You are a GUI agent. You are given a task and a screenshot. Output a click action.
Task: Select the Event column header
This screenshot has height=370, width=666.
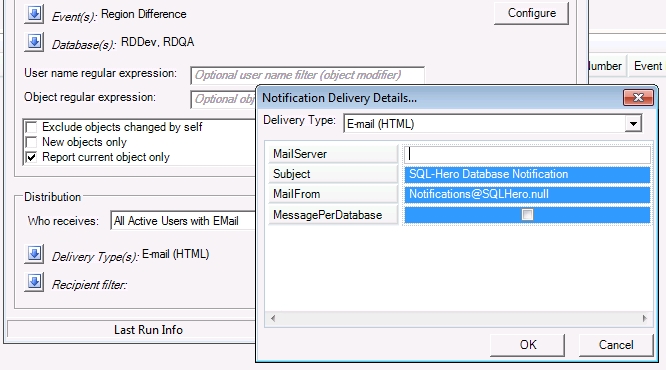click(647, 66)
